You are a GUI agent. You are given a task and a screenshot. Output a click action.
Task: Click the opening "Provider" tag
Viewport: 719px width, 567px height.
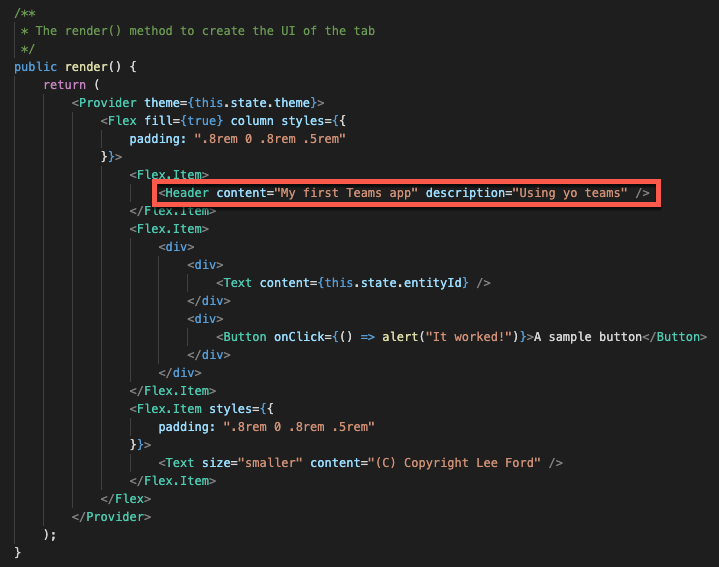tap(104, 103)
